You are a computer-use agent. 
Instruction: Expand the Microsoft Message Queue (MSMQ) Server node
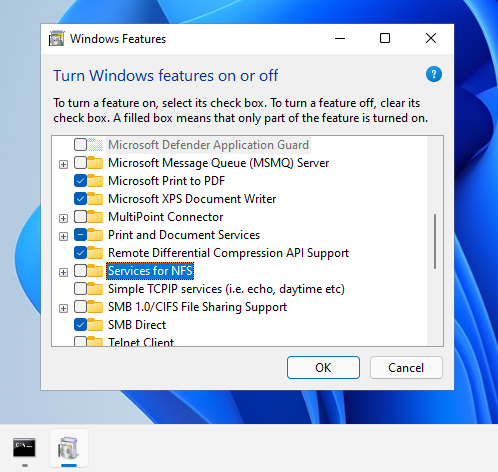click(x=63, y=164)
